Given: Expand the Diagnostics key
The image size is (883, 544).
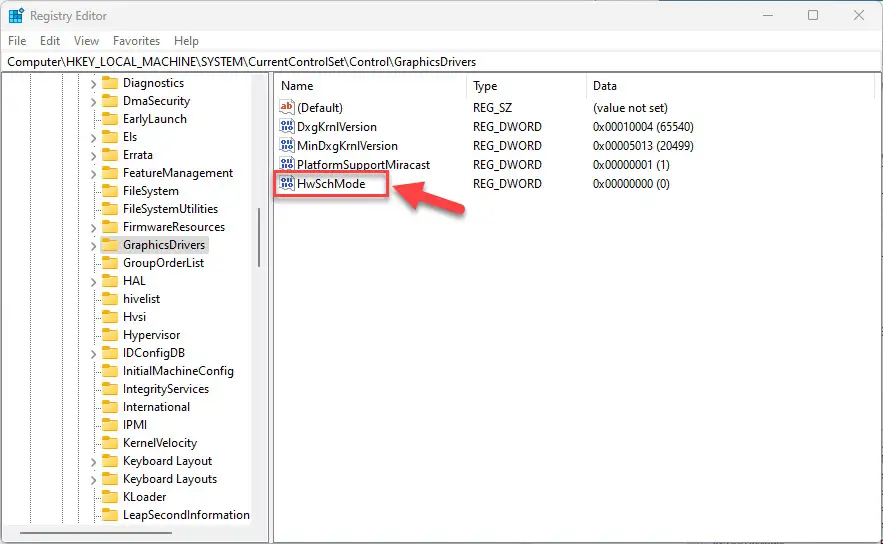Looking at the screenshot, I should (93, 84).
